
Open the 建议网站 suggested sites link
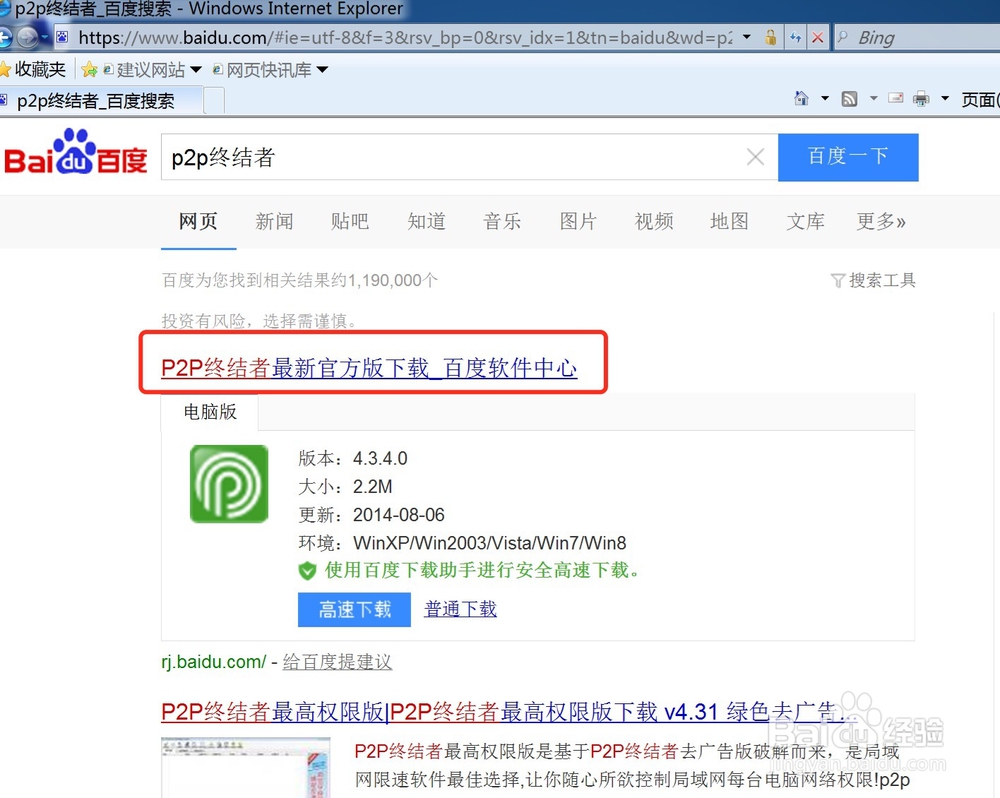[x=145, y=70]
